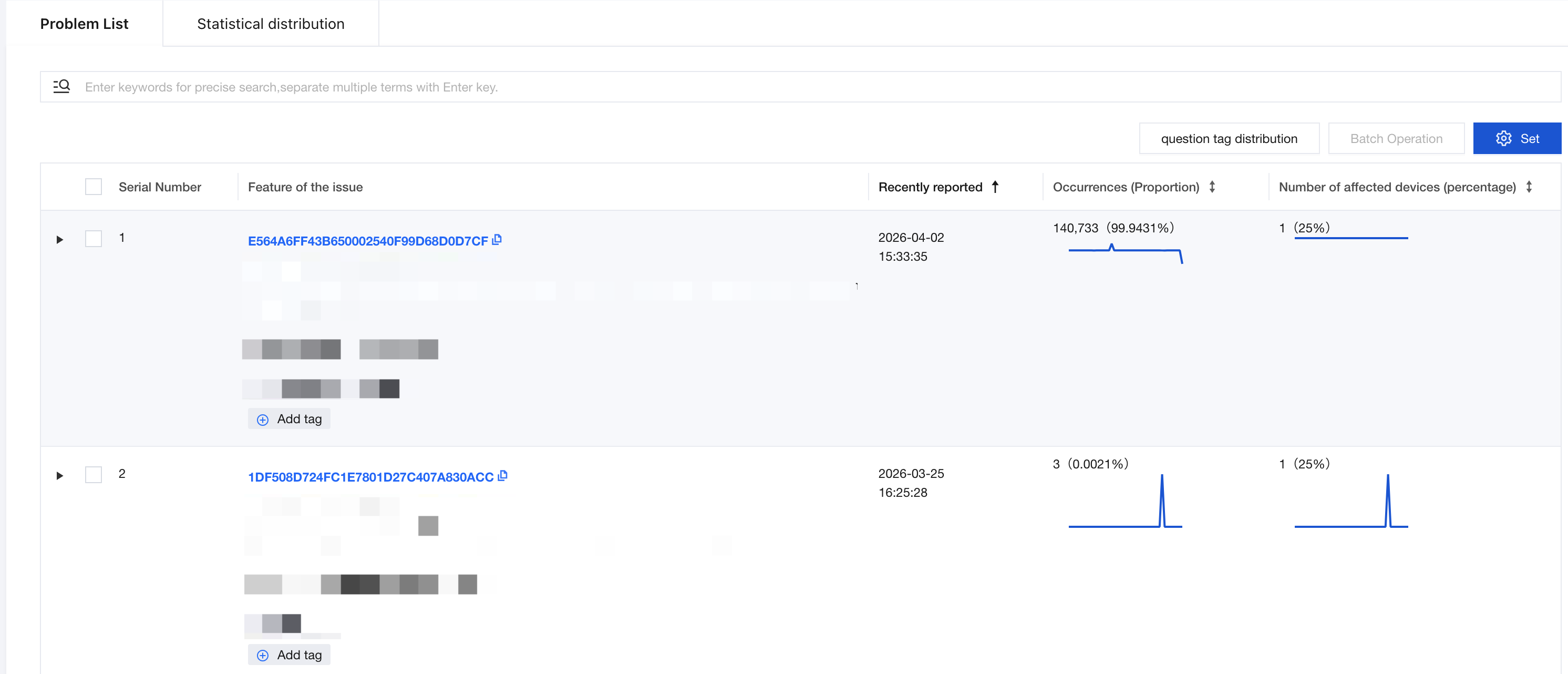Screen dimensions: 1568x674
Task: Sort by Recently reported arrow
Action: point(995,187)
